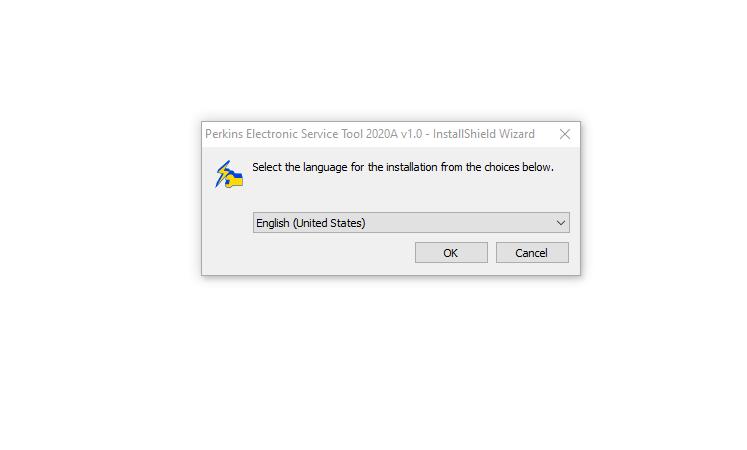This screenshot has height=450, width=747.
Task: Click 'InstallShield Wizard' in the window title
Action: tap(484, 134)
